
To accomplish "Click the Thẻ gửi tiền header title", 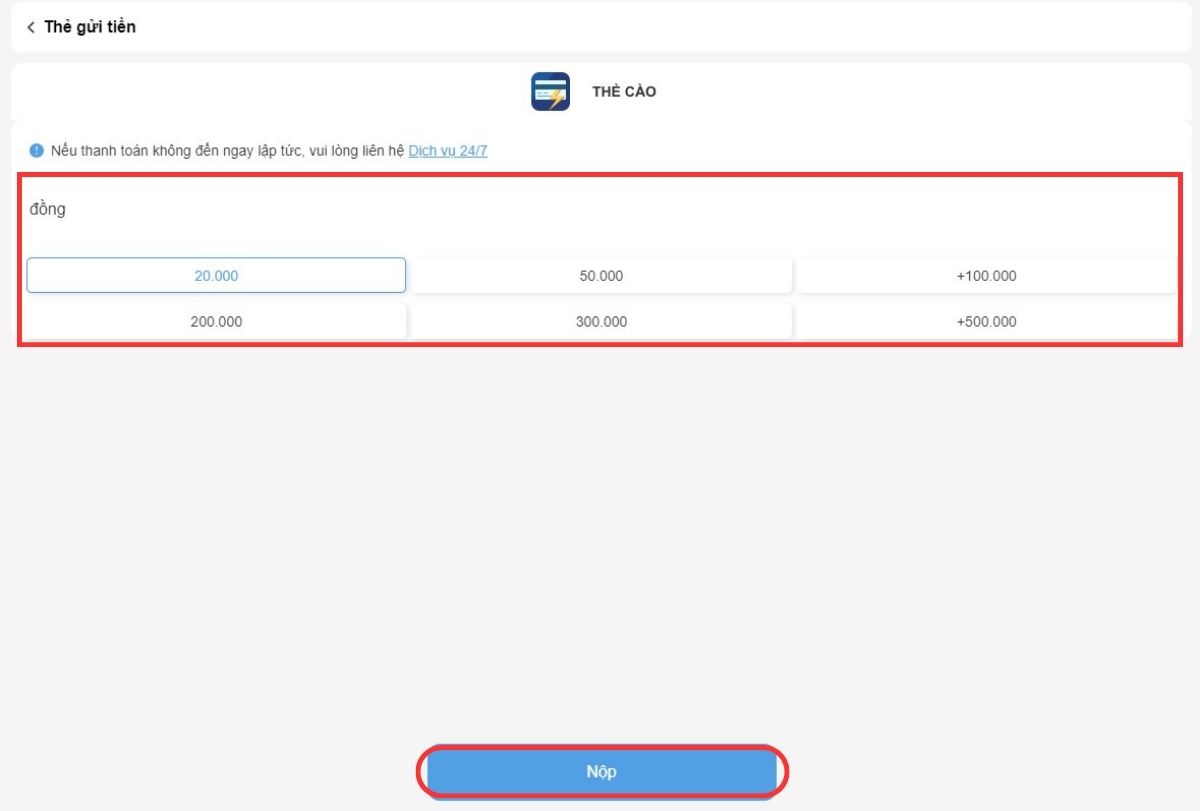I will 90,27.
